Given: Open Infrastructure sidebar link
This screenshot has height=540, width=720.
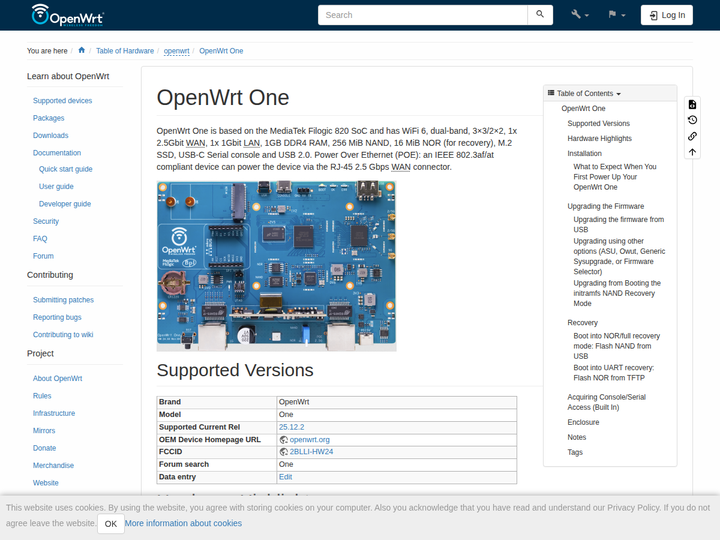Looking at the screenshot, I should tap(54, 413).
